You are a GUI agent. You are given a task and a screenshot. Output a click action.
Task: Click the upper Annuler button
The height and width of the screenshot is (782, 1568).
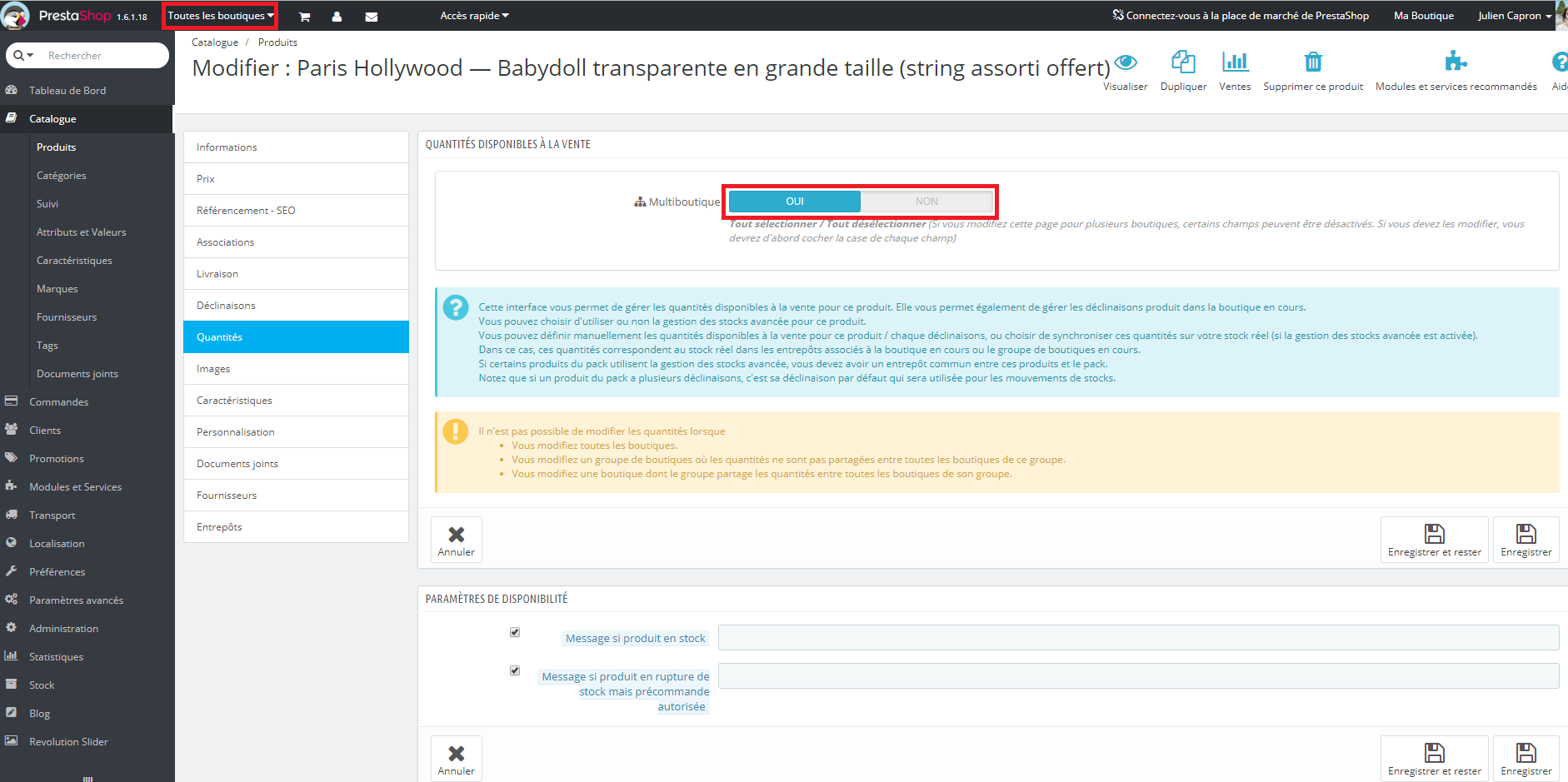click(457, 540)
